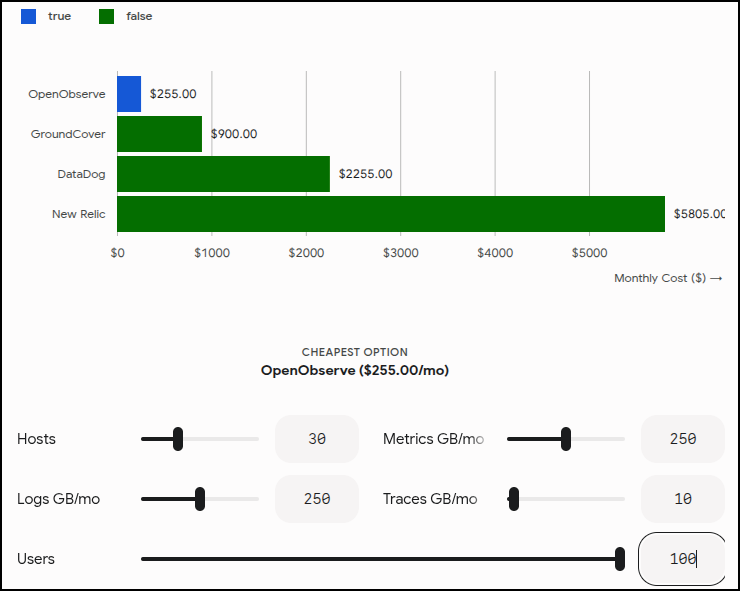The image size is (740, 591).
Task: Click the Logs GB/mo slider handle
Action: [200, 499]
